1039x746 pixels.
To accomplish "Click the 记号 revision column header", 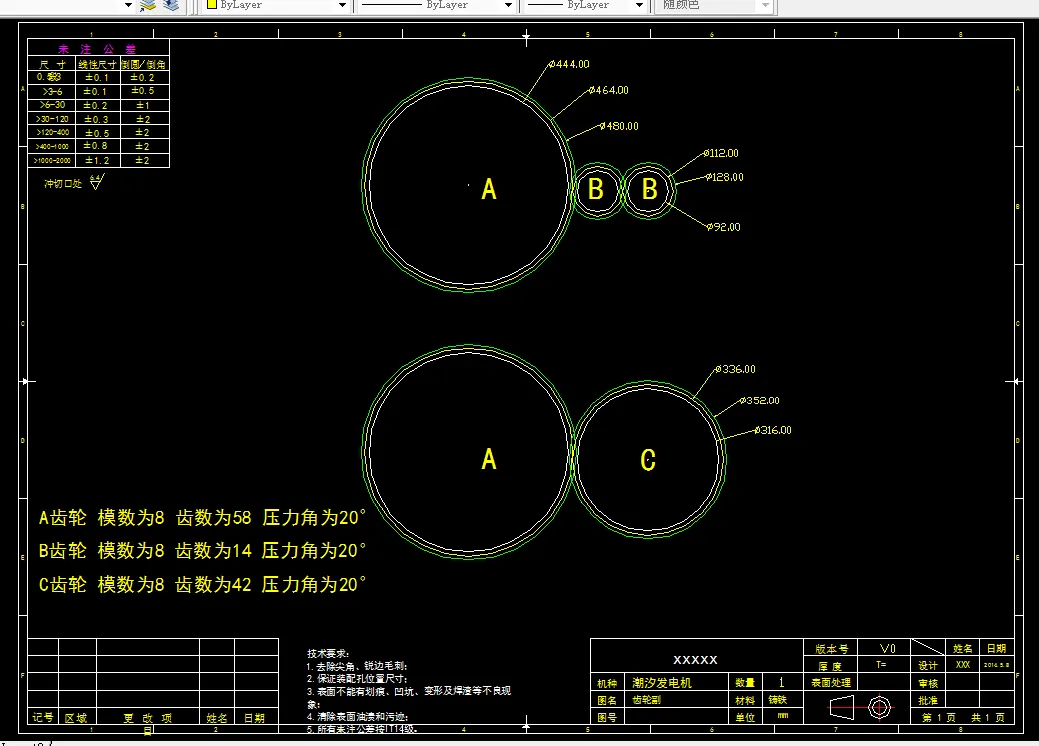I will pos(43,717).
